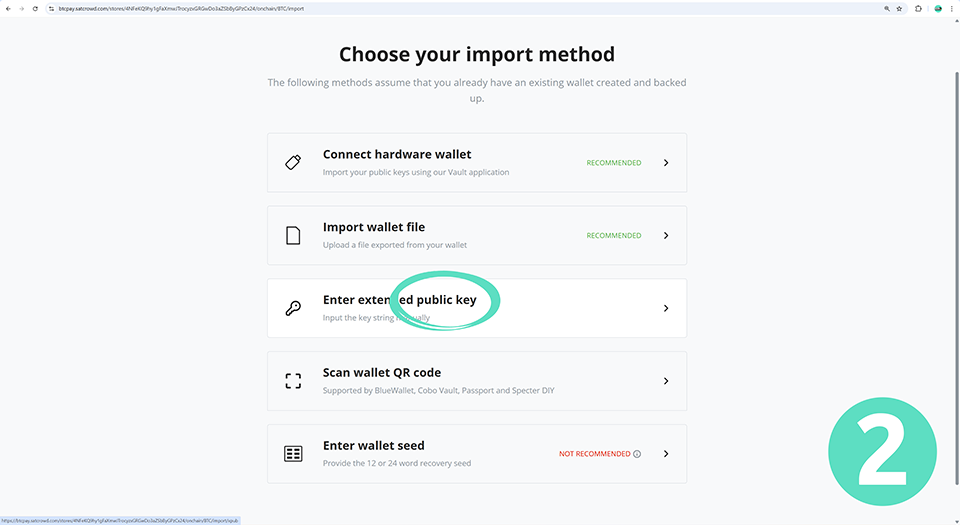Viewport: 960px width, 525px height.
Task: Click the info icon beside Not Recommended
Action: [637, 454]
